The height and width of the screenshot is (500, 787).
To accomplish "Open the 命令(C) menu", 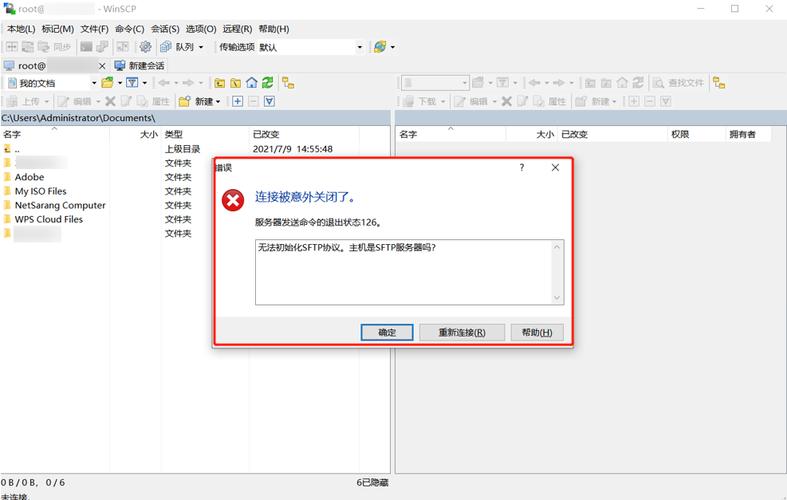I will point(129,29).
